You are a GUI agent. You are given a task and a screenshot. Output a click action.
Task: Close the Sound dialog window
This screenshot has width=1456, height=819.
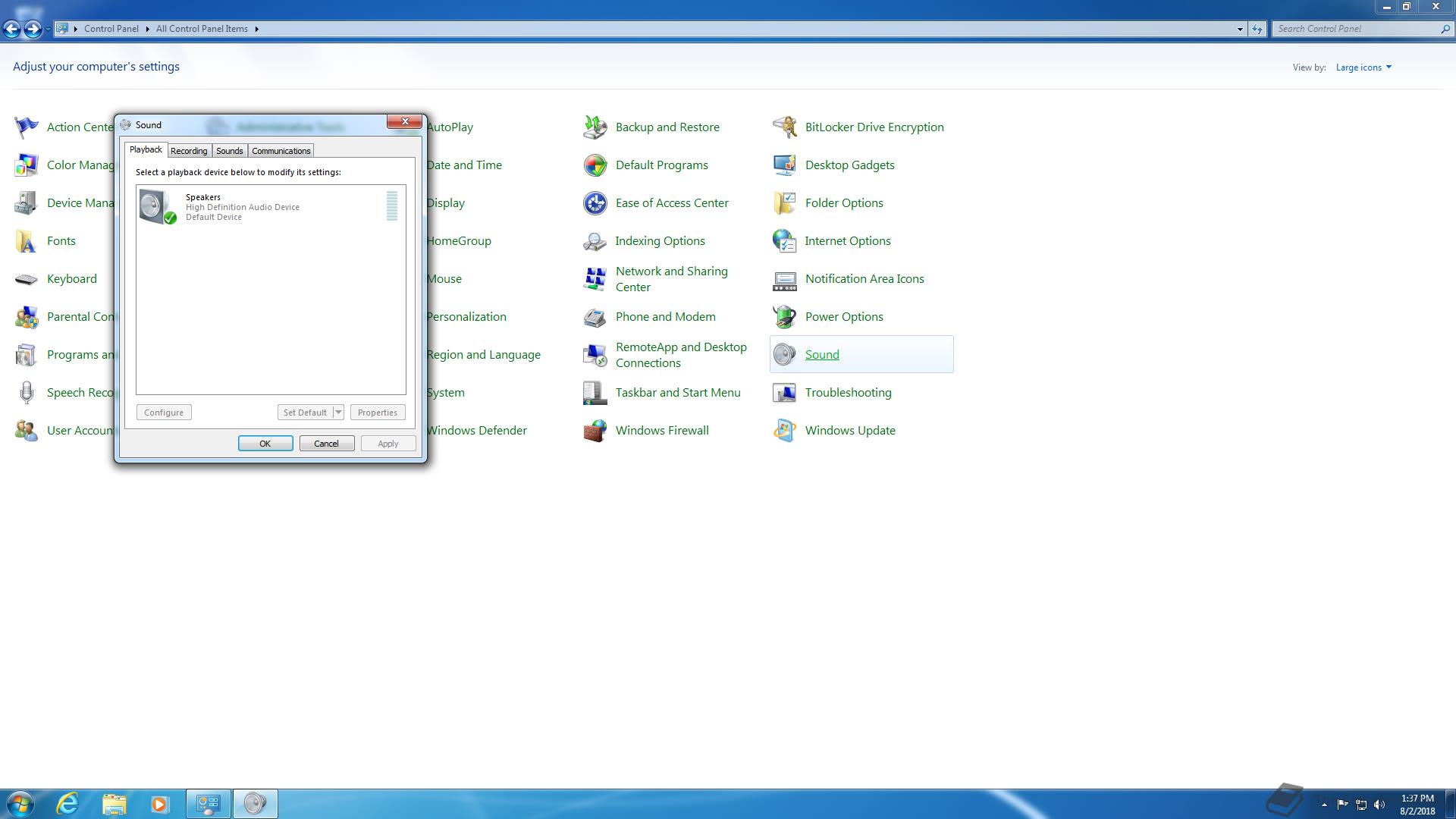tap(405, 121)
